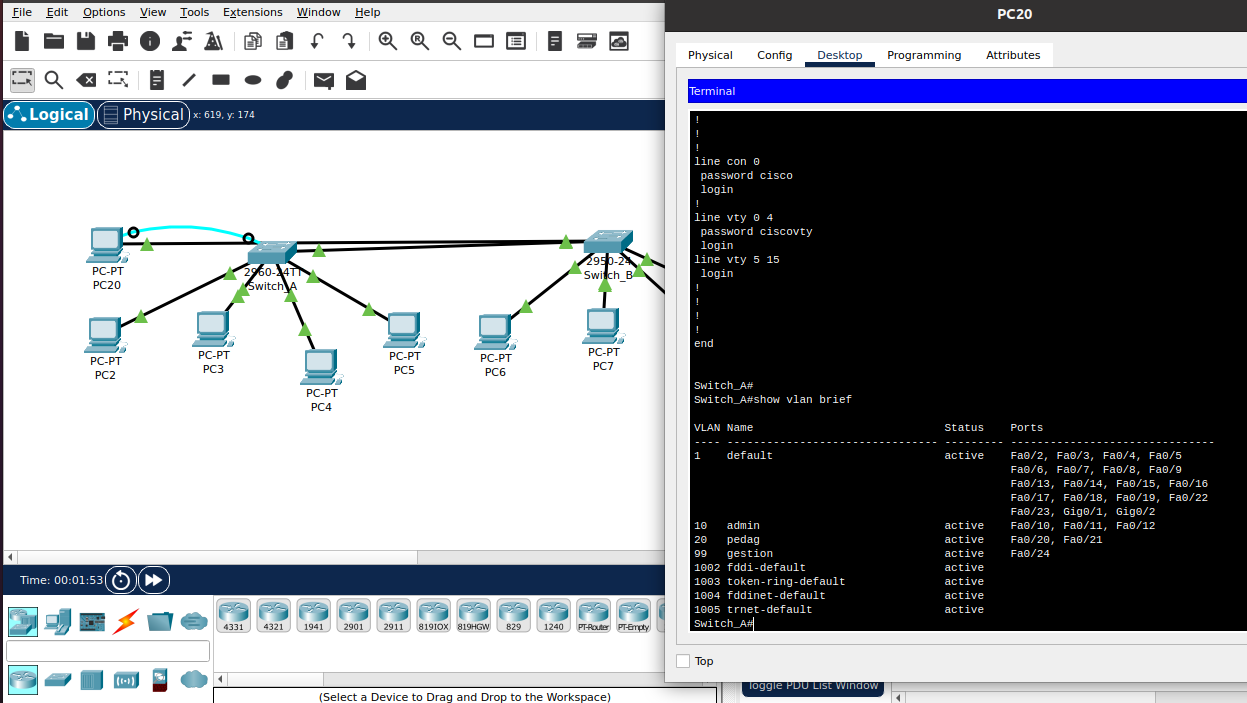Select the PT-Router device
The image size is (1247, 703).
[593, 616]
